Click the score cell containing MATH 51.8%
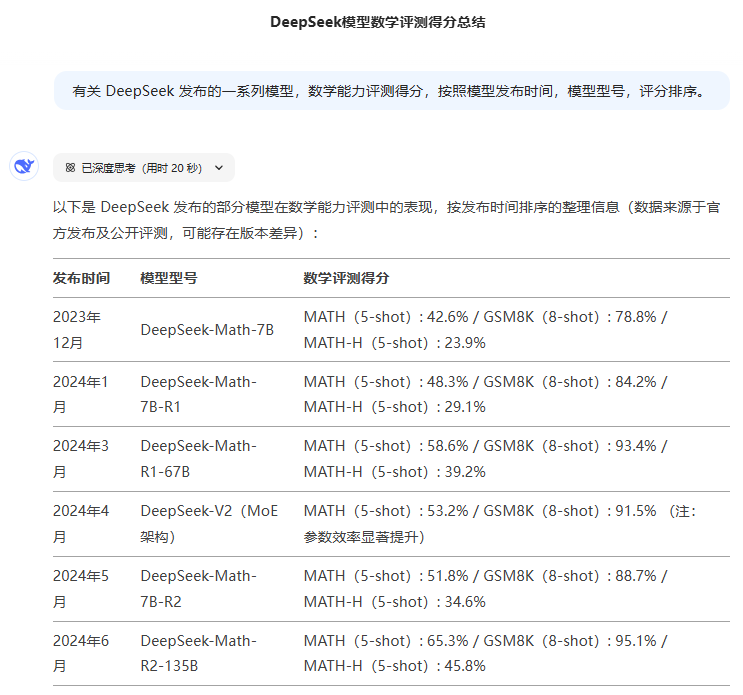Viewport: 743px width, 695px height. [485, 589]
